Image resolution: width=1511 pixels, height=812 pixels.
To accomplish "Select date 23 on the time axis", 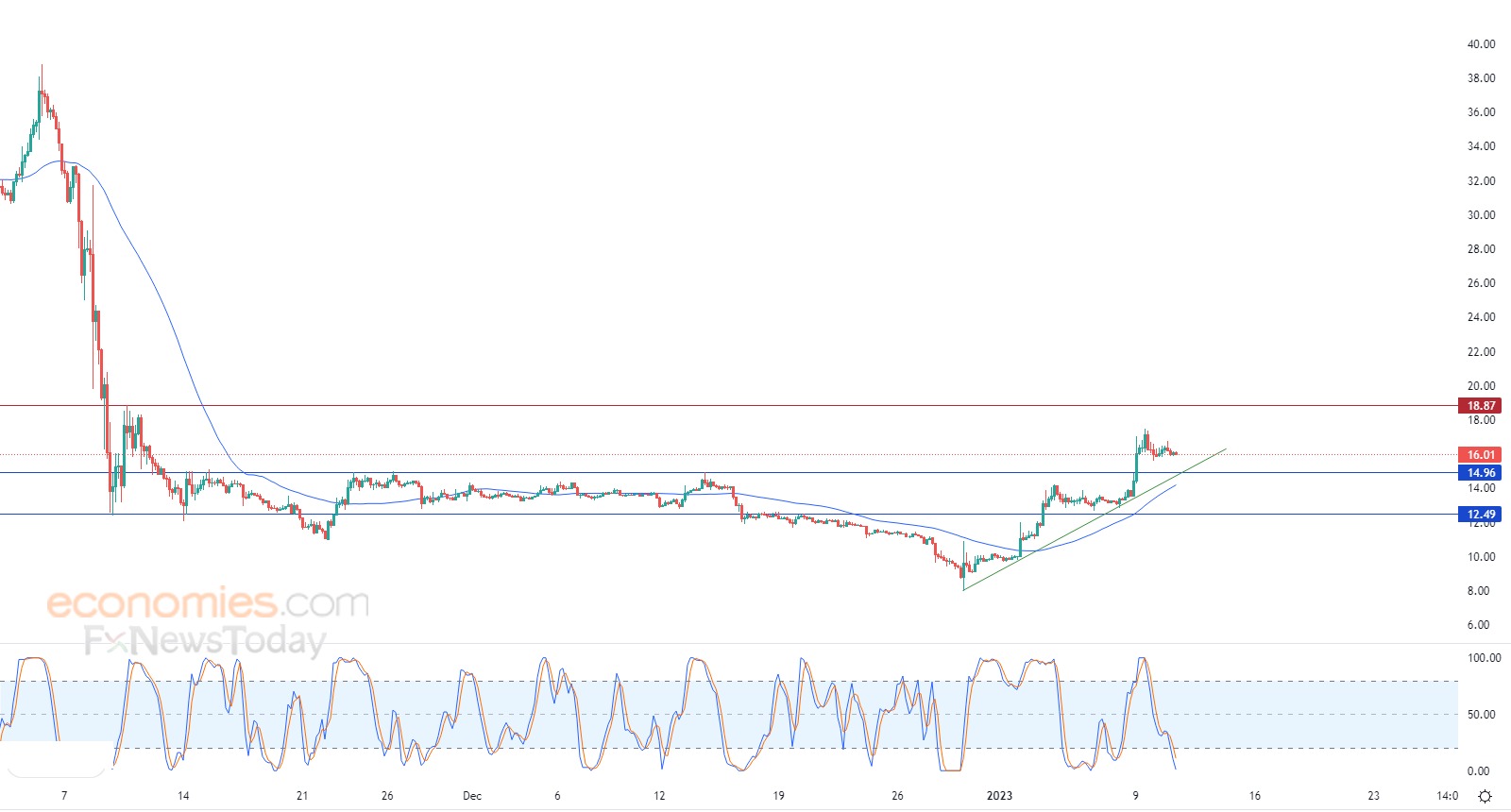I will [x=1373, y=796].
